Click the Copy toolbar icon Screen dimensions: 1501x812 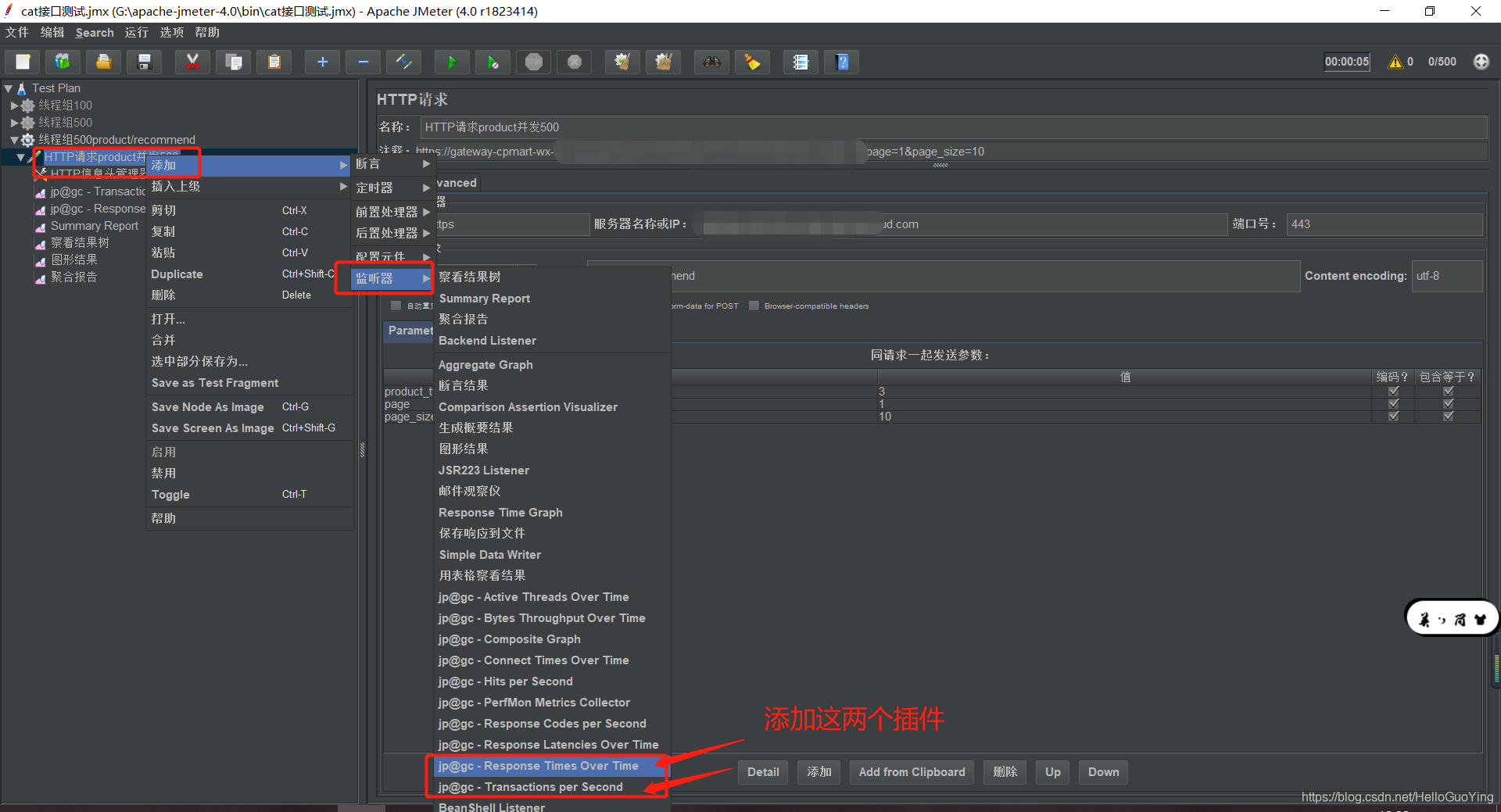pos(233,62)
